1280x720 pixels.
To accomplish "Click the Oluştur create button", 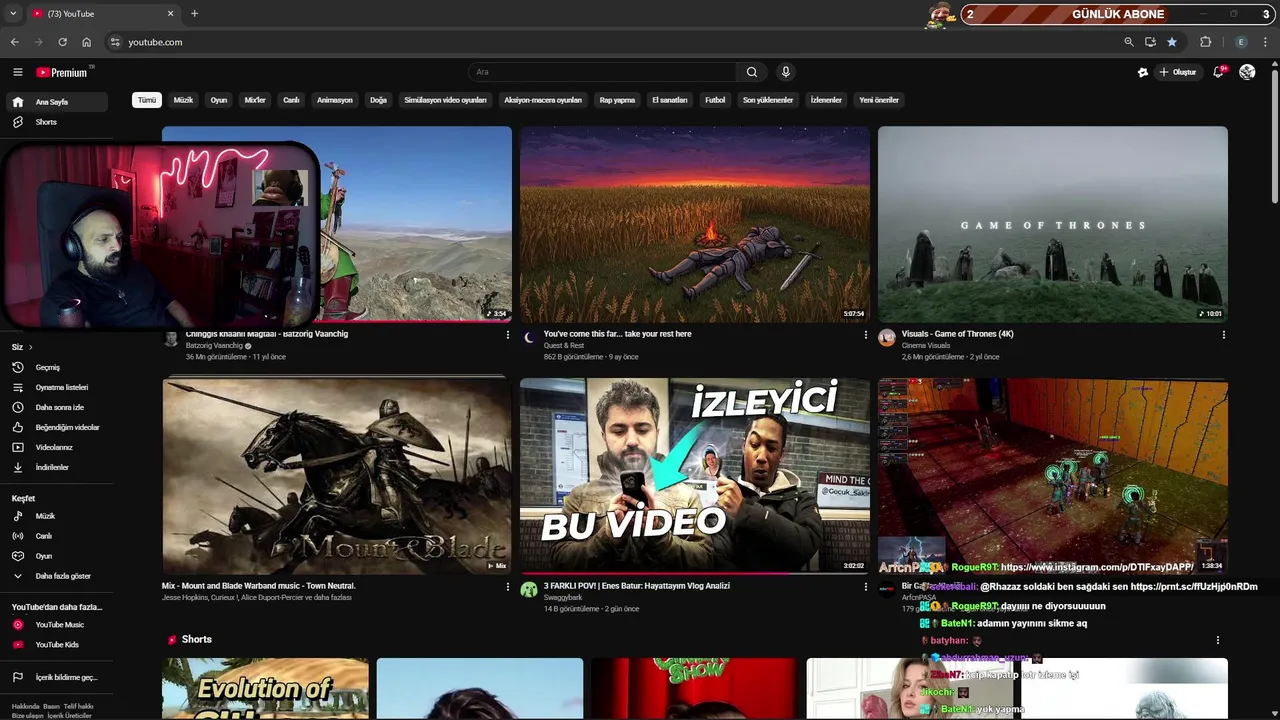I will pos(1178,72).
